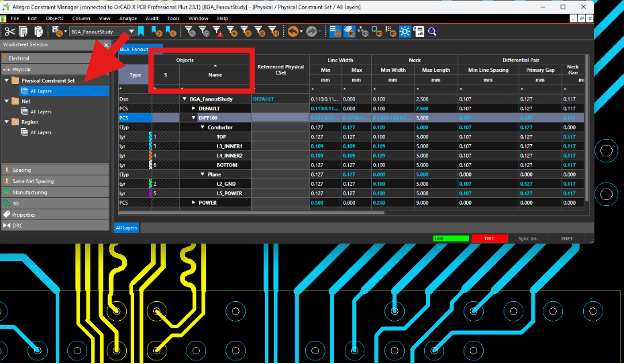Open the Audit menu

pos(152,19)
